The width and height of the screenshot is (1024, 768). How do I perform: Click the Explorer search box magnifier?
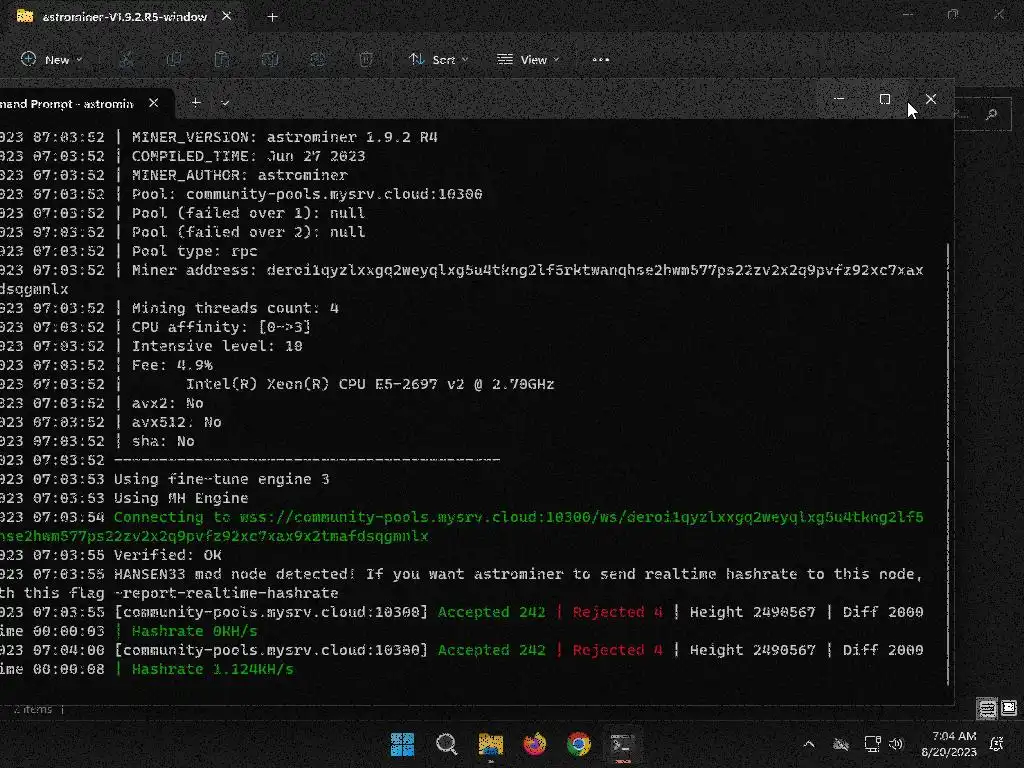click(x=992, y=114)
